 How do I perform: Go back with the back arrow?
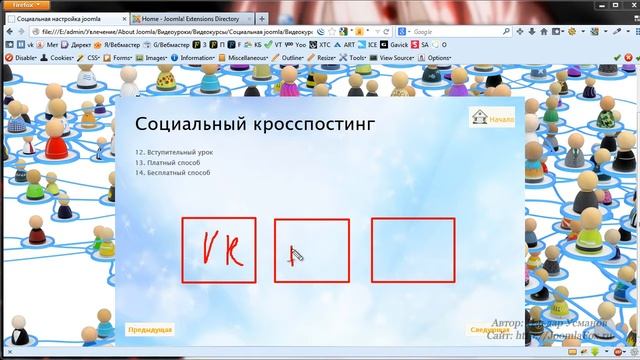tap(10, 31)
